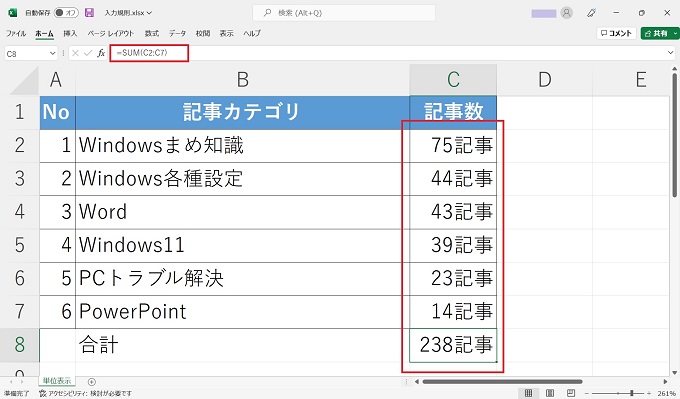Click the purple Save icon in title bar
680x399 pixels.
[x=89, y=13]
